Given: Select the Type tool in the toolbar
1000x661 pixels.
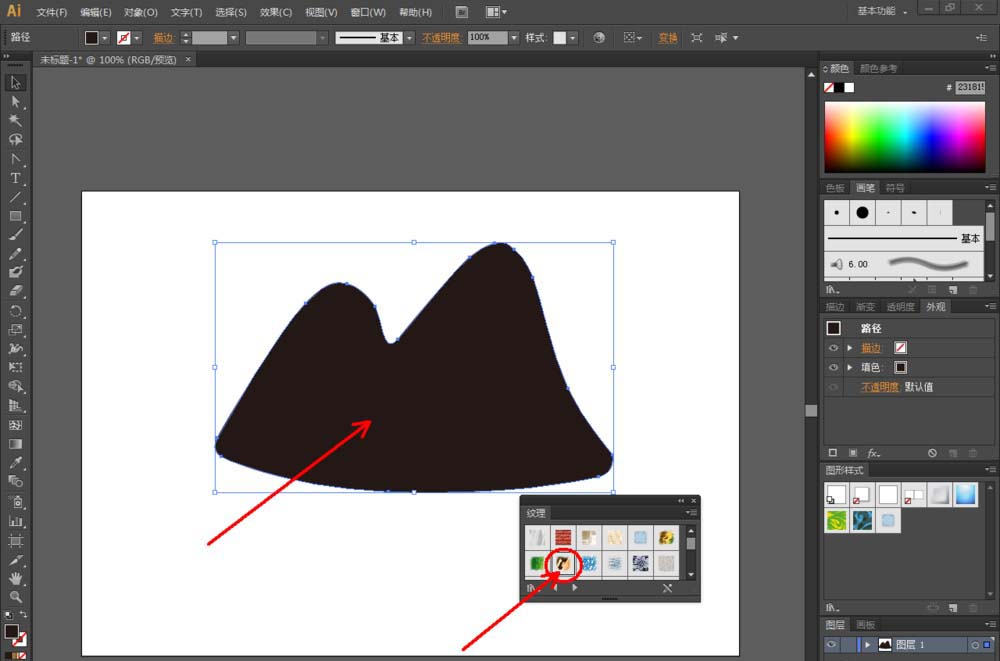Looking at the screenshot, I should (15, 178).
